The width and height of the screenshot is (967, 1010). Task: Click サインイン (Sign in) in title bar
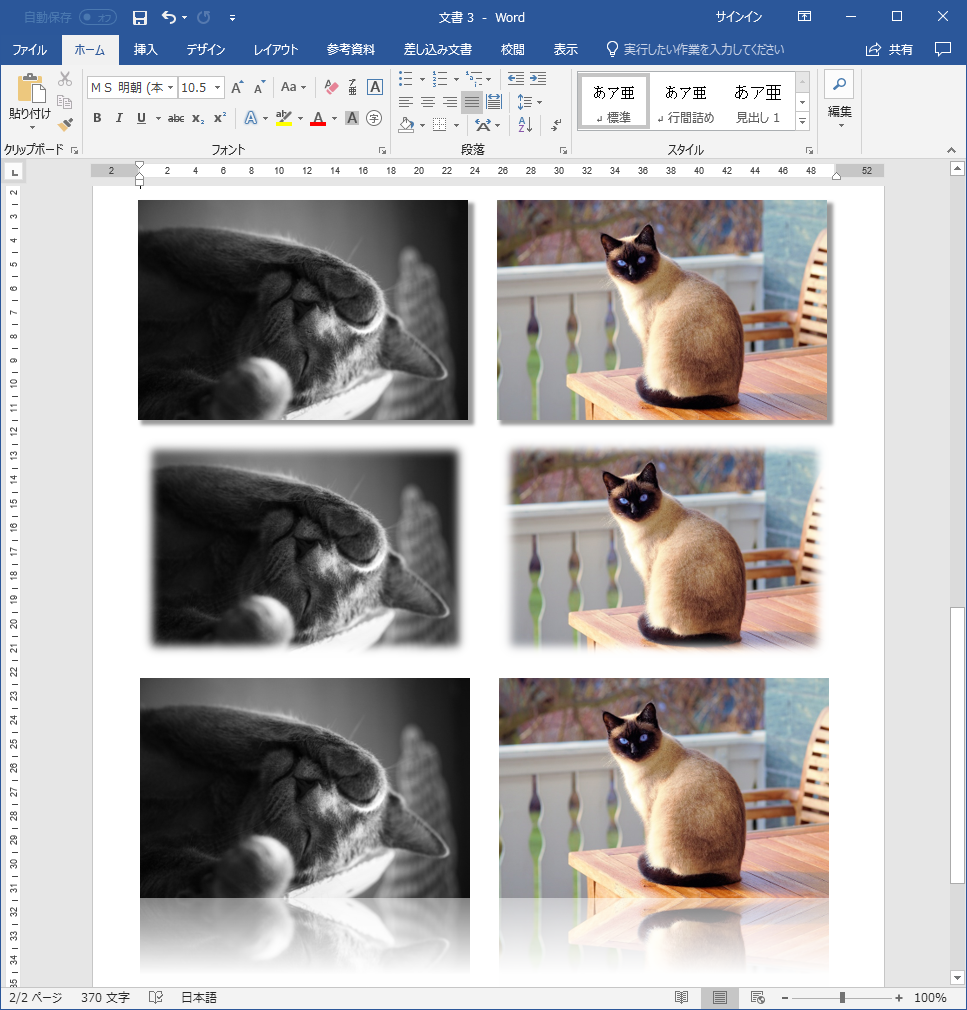(x=739, y=17)
